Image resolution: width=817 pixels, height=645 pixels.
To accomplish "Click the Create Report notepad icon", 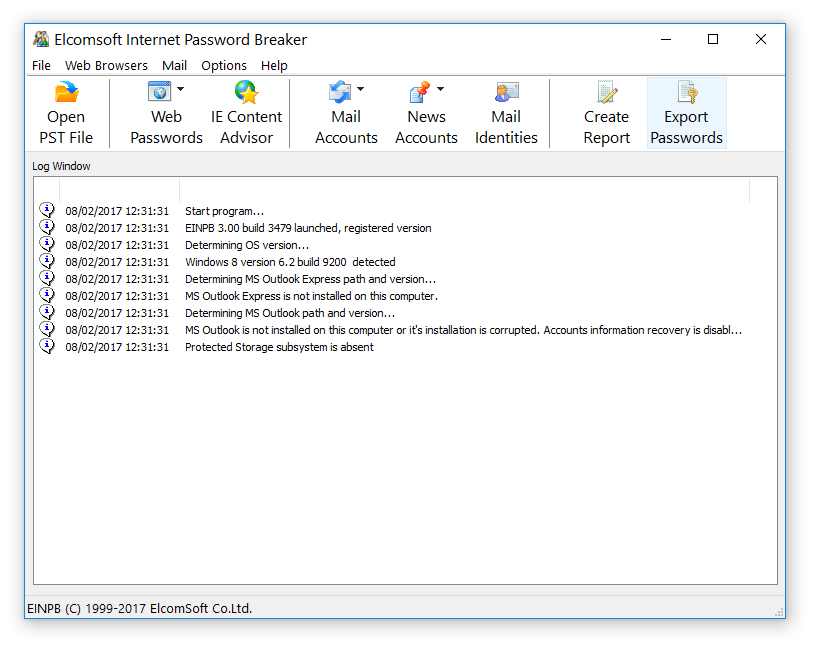I will pyautogui.click(x=606, y=92).
